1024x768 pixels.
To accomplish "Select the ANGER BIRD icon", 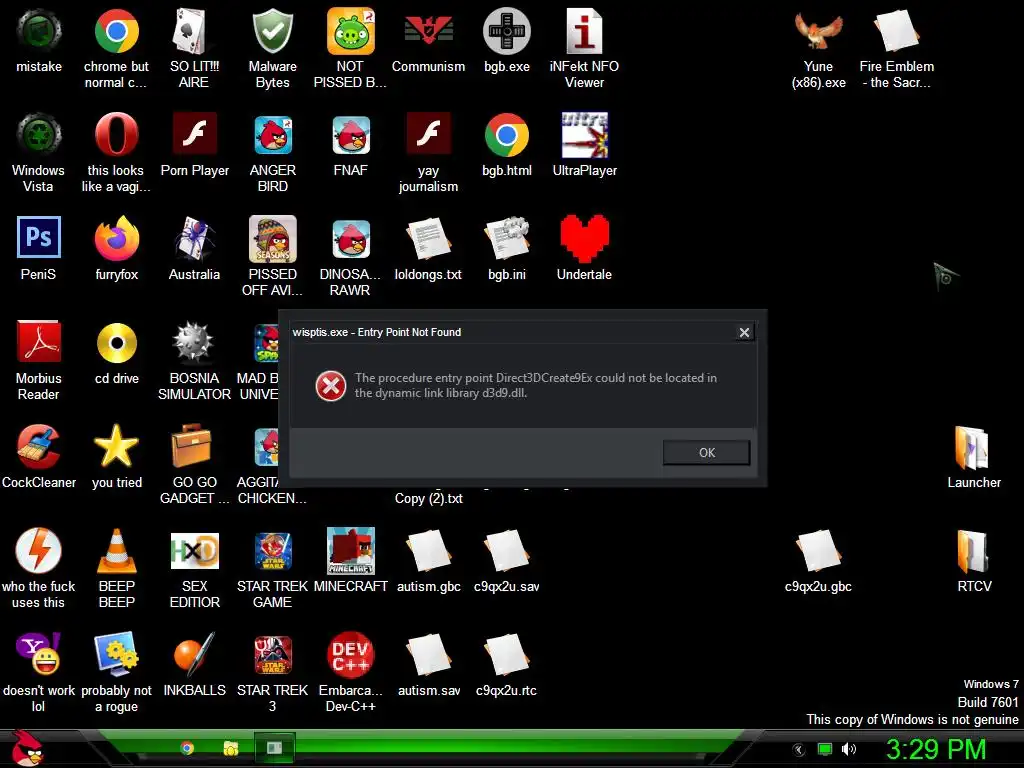I will [272, 135].
